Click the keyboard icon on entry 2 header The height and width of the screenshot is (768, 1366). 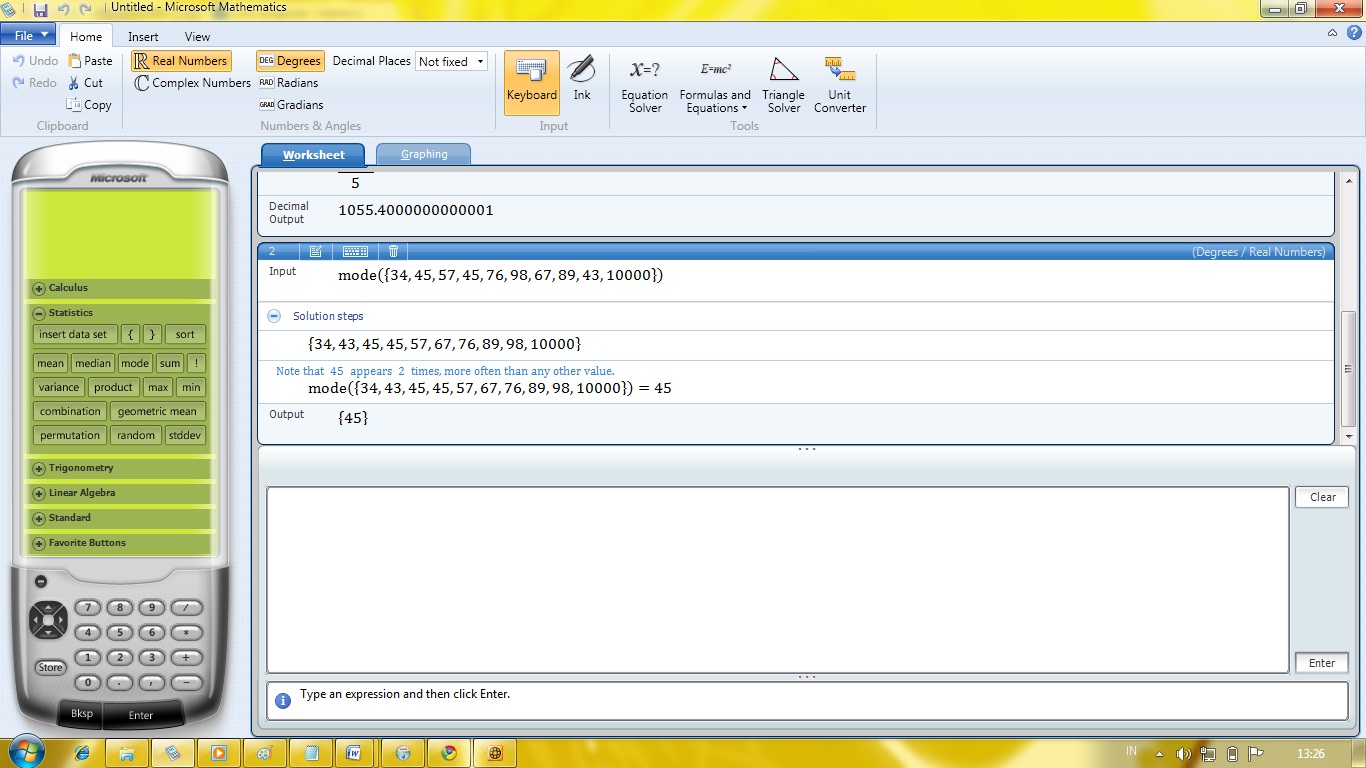[355, 252]
